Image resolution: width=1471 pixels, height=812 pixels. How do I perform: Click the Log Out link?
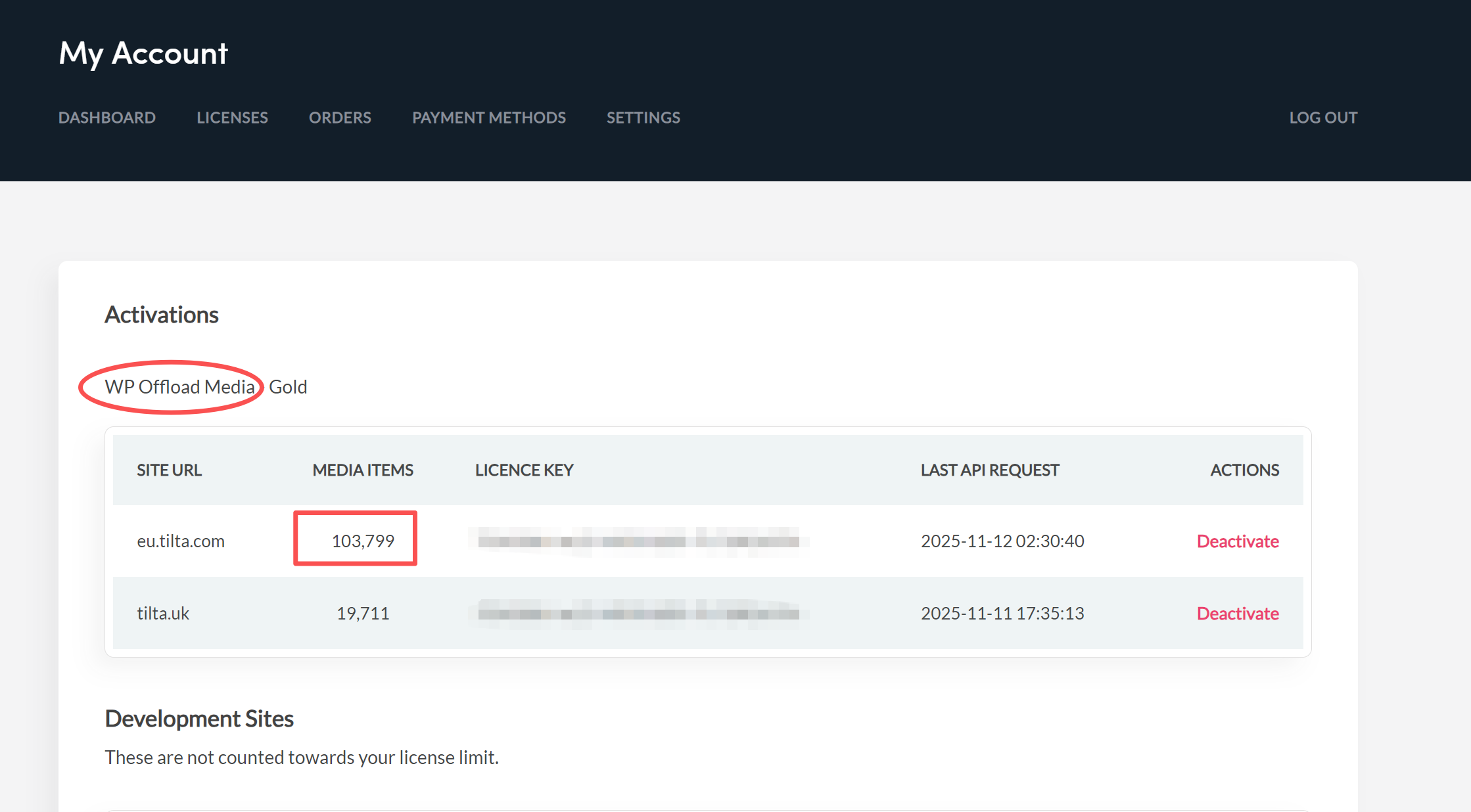(x=1322, y=118)
